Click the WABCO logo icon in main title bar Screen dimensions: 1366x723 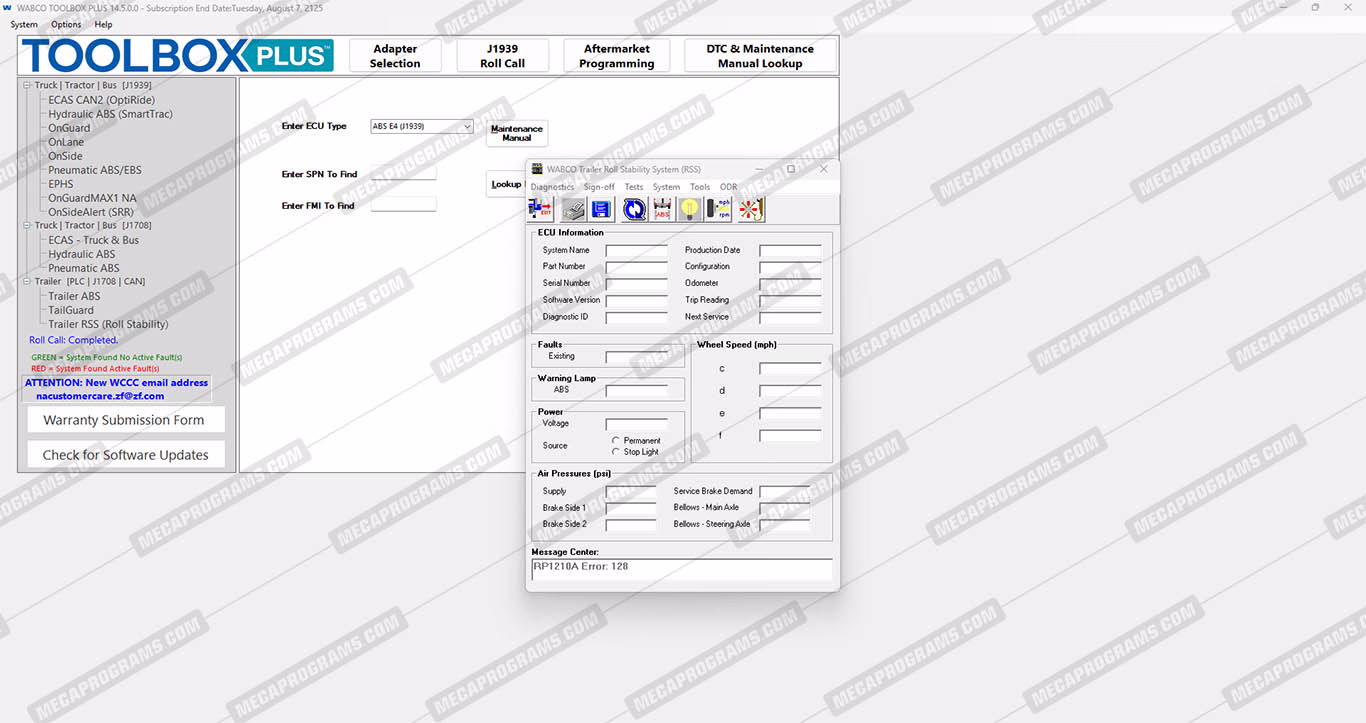pyautogui.click(x=7, y=7)
